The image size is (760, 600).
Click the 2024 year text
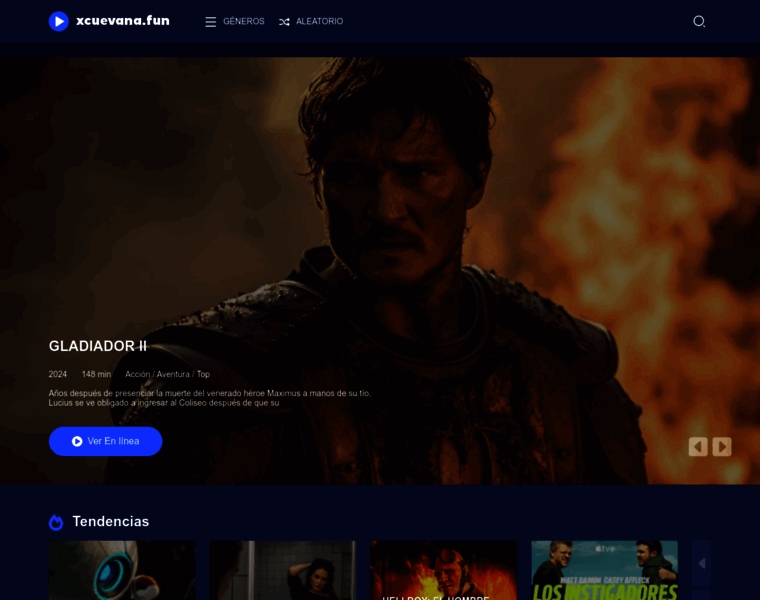(x=58, y=374)
